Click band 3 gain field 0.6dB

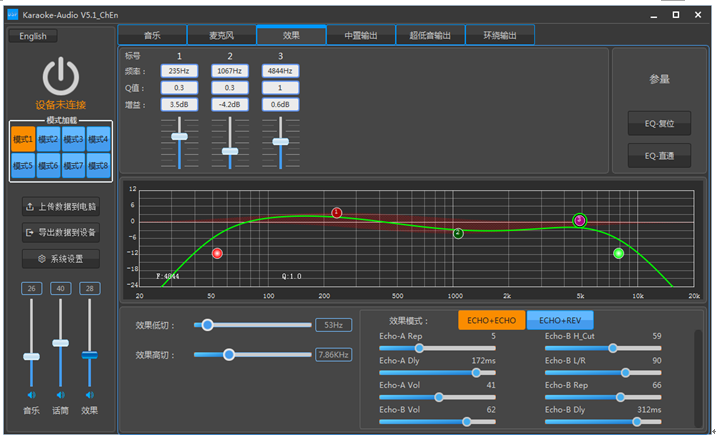pyautogui.click(x=280, y=105)
